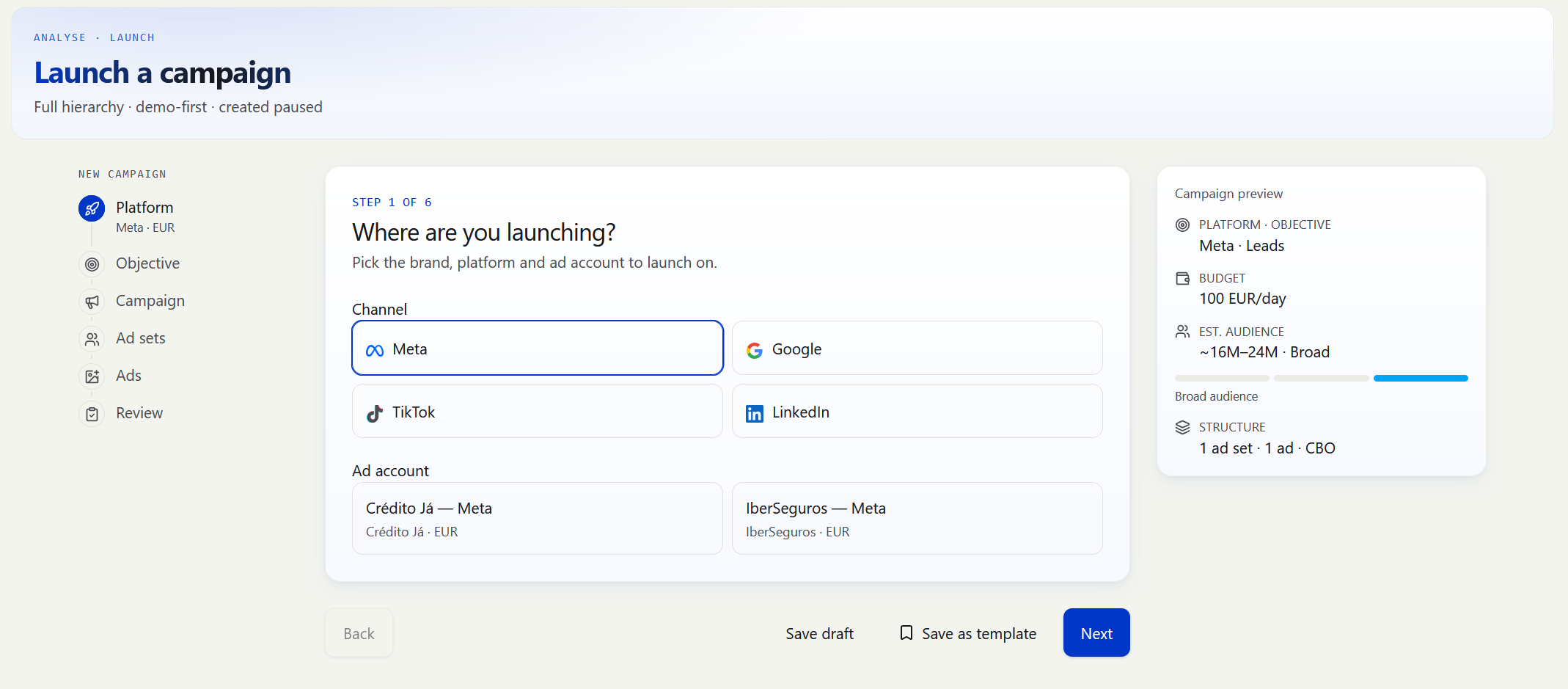Click the Back button
Screen dimensions: 1568x689
[359, 633]
